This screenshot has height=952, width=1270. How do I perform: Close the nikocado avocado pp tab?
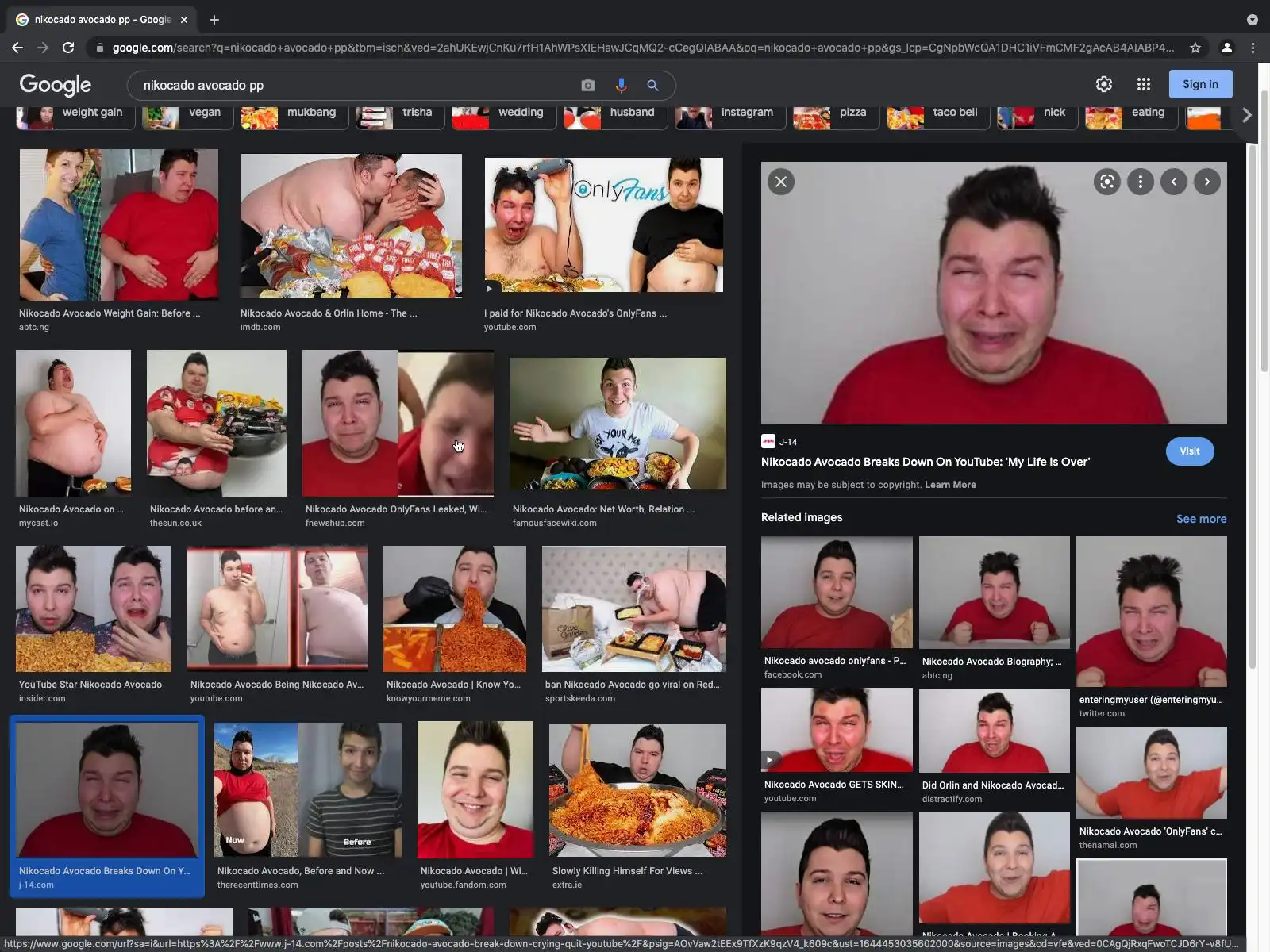(x=184, y=20)
